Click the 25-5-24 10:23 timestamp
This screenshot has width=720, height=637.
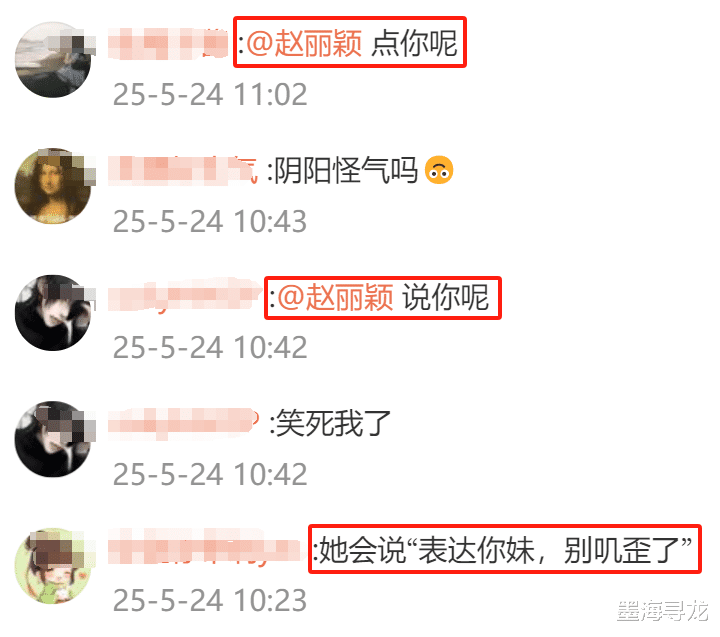[210, 600]
